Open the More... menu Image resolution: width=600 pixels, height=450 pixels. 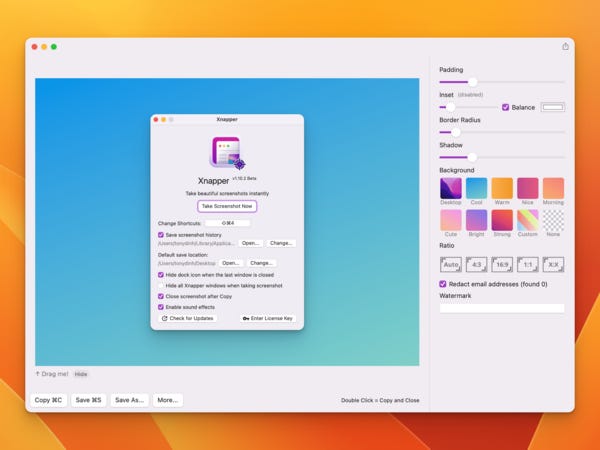[x=168, y=400]
